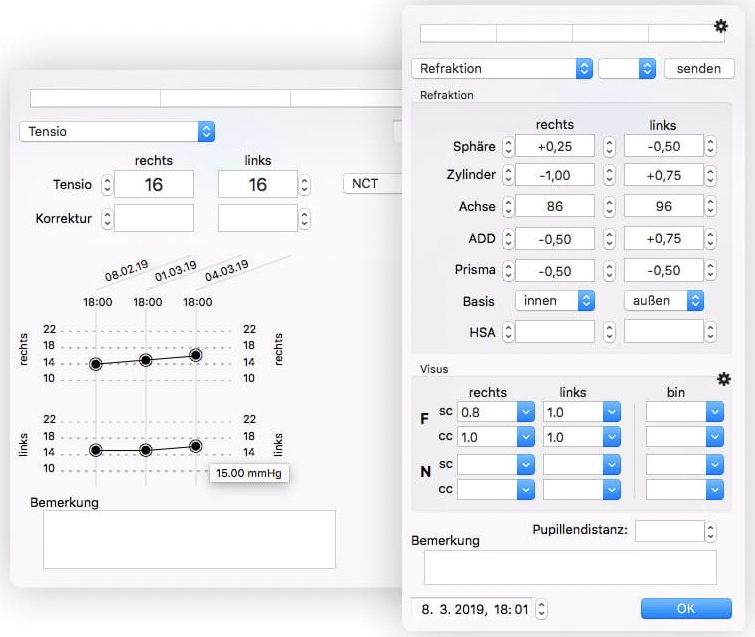Screen dimensions: 755x637
Task: Click Achse links field 96
Action: (664, 206)
